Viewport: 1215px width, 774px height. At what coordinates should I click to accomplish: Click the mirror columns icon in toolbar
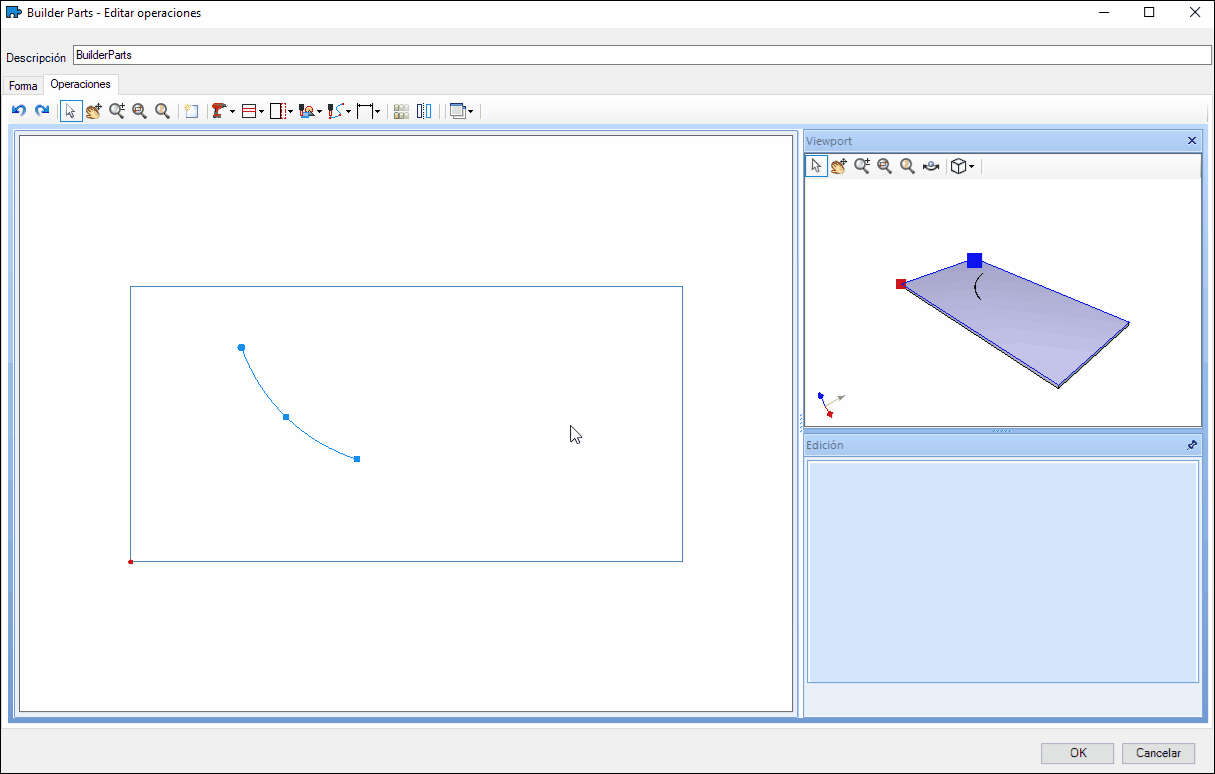tap(424, 111)
